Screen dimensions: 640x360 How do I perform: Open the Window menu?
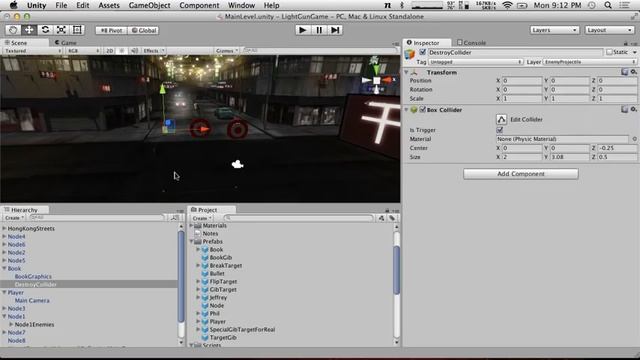point(241,5)
